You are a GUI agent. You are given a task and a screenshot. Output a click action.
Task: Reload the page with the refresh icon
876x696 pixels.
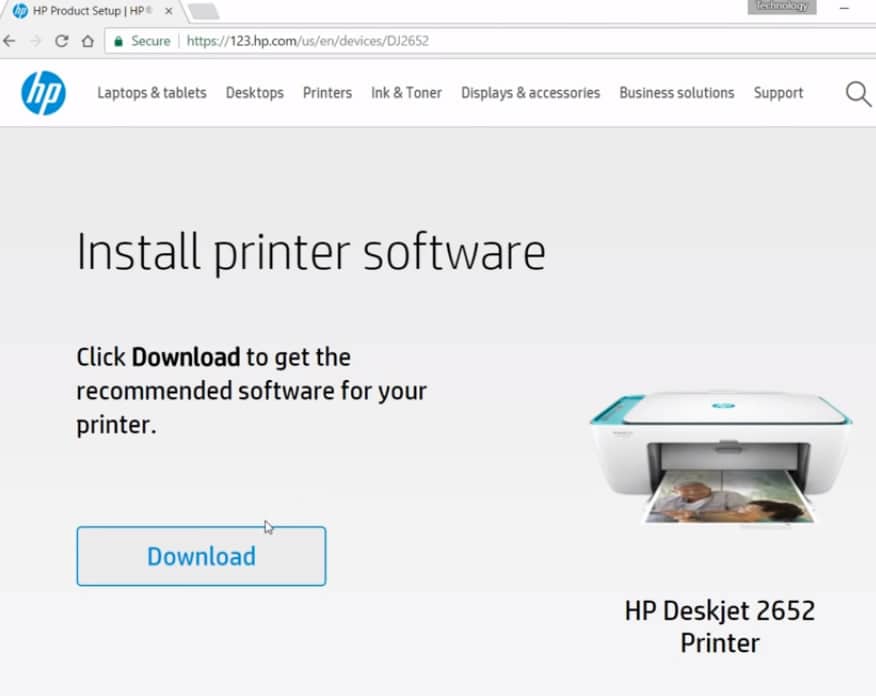coord(60,41)
